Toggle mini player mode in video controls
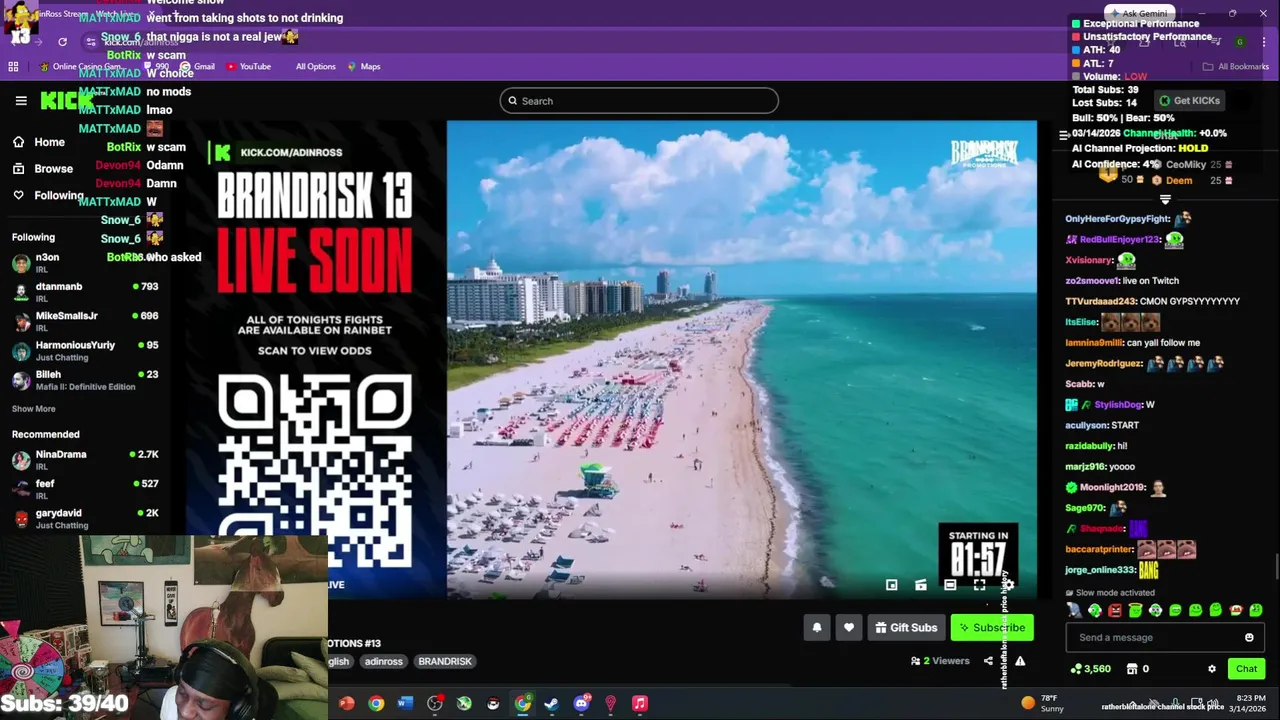 (x=892, y=585)
